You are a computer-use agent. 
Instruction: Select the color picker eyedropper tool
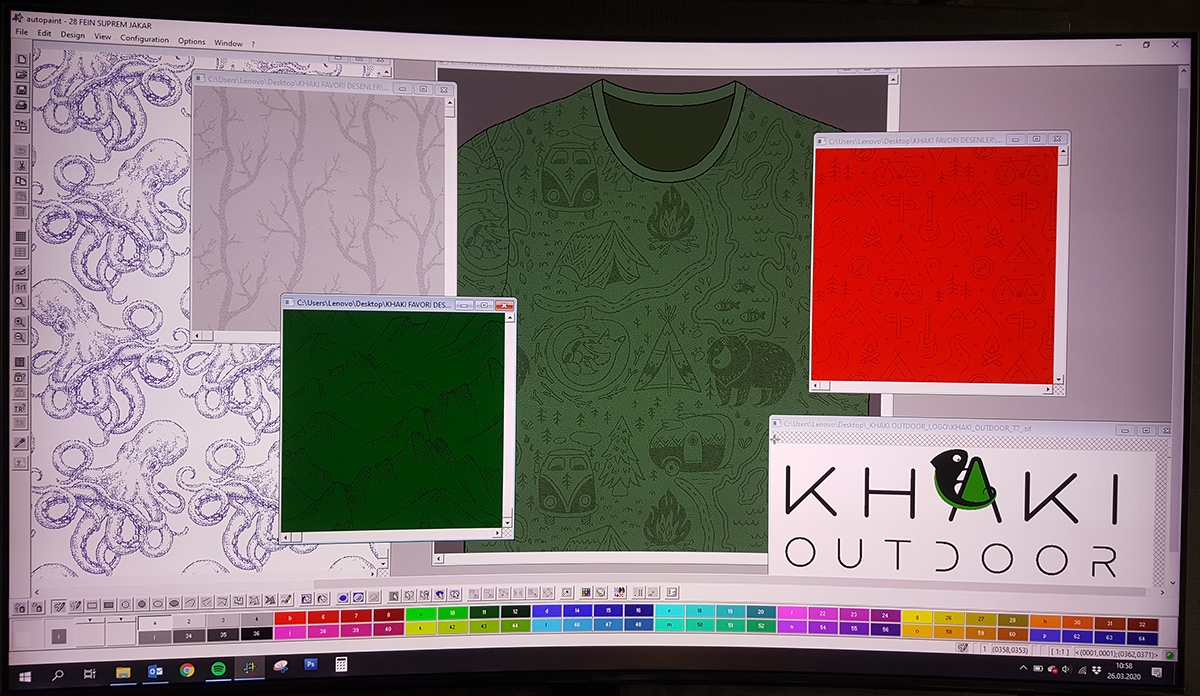click(x=22, y=442)
